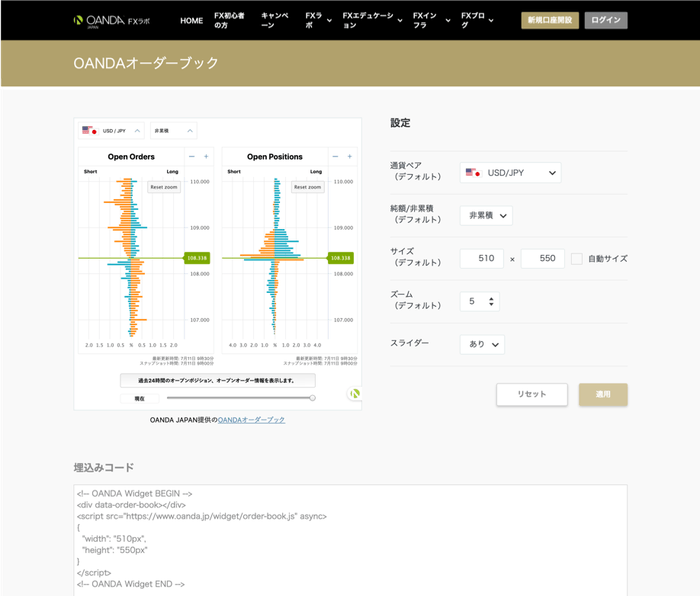
Task: Click the 108.338 price marker on Open Positions
Action: (341, 258)
